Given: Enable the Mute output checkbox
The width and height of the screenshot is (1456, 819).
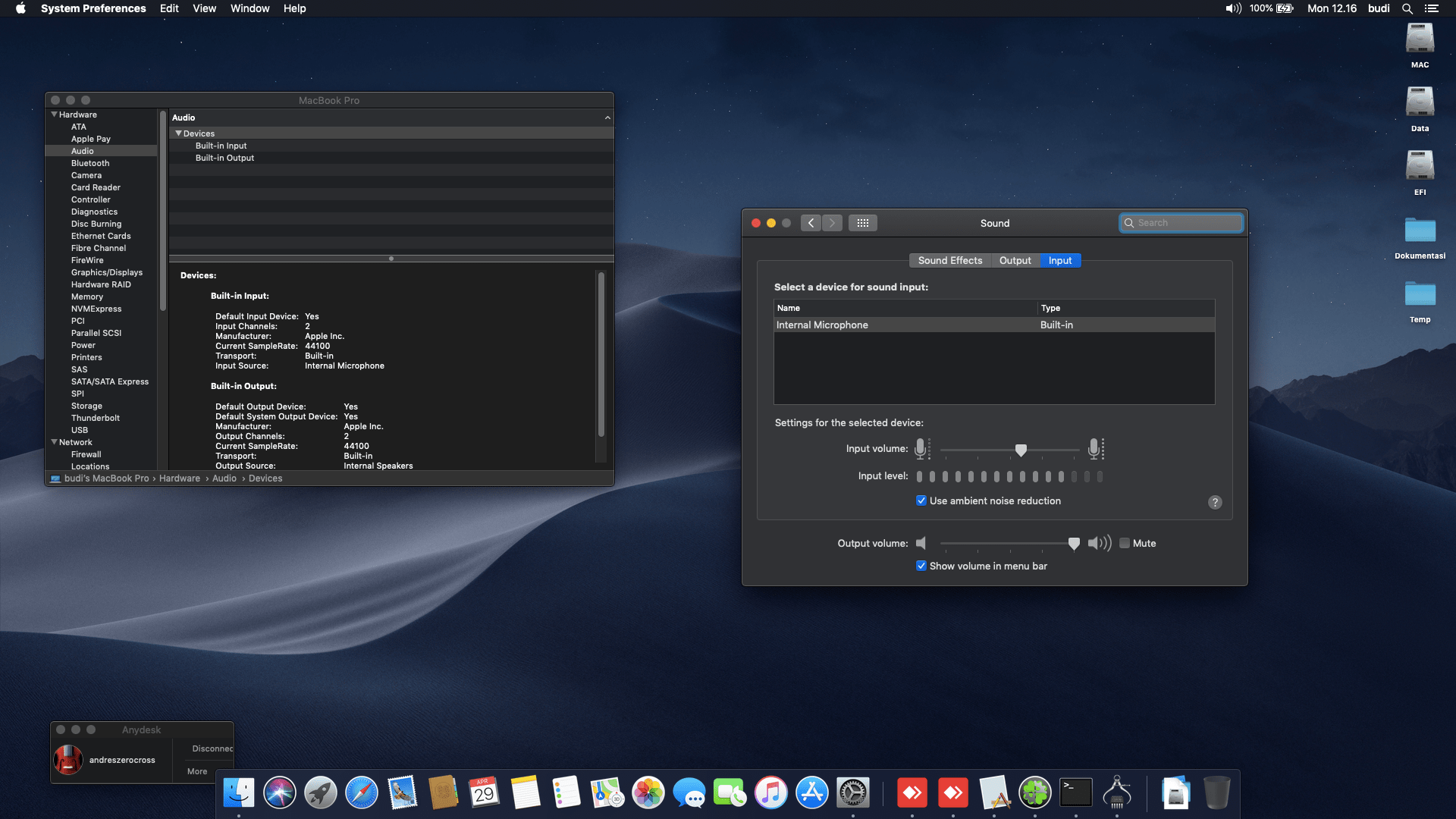Looking at the screenshot, I should coord(1125,543).
